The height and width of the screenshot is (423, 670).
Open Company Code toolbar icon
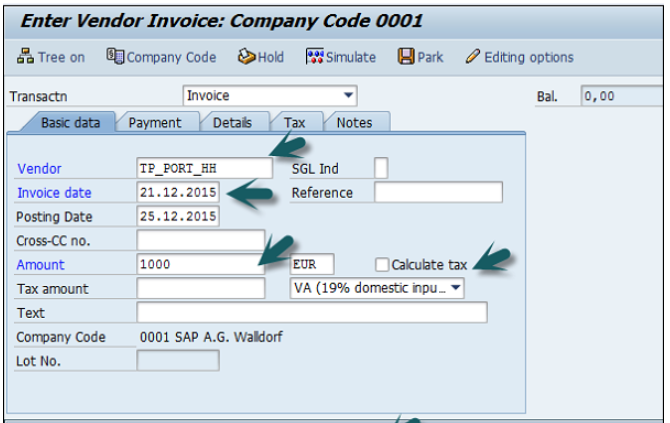coord(115,57)
